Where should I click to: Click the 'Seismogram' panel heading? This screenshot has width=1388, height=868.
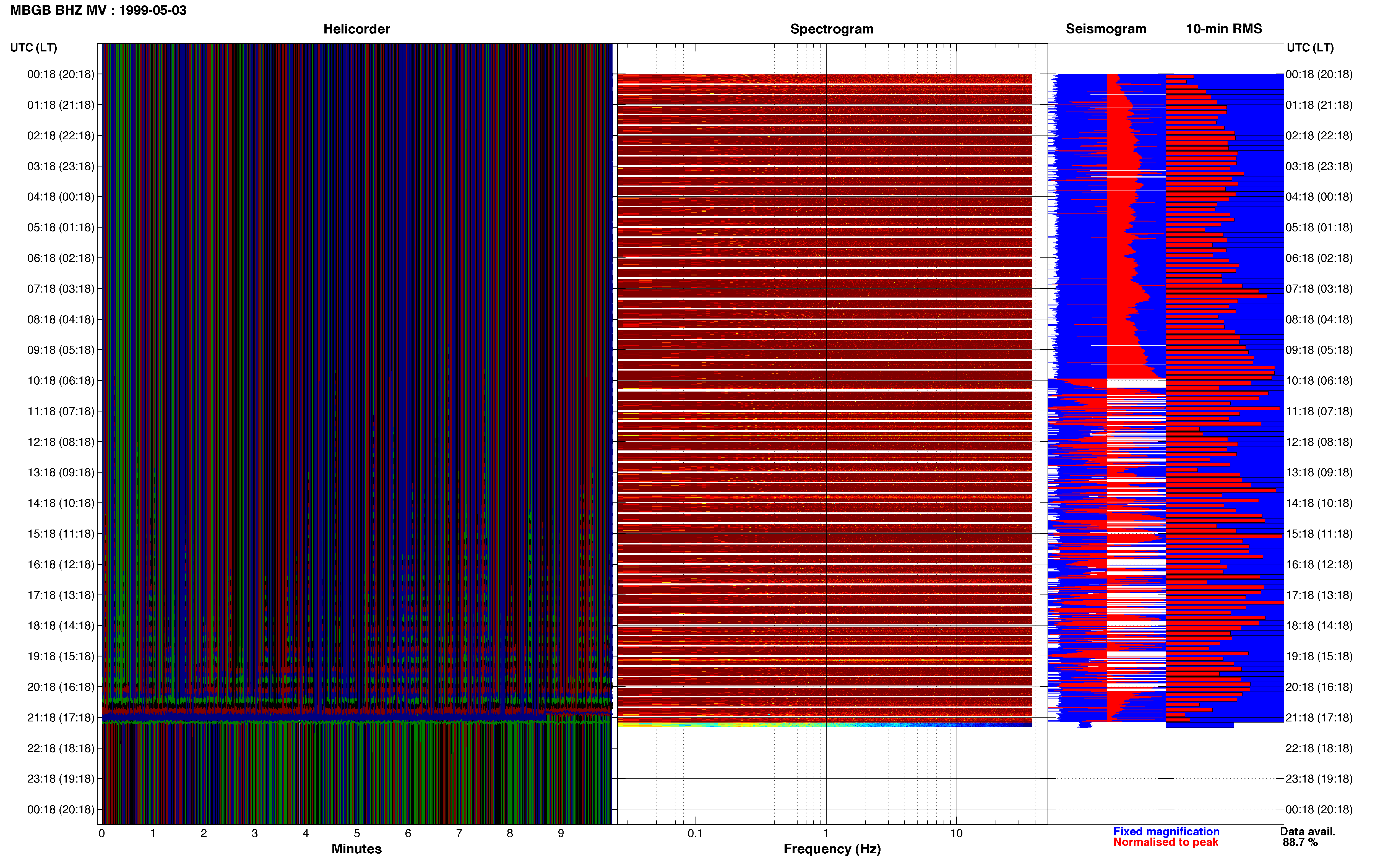(1106, 29)
